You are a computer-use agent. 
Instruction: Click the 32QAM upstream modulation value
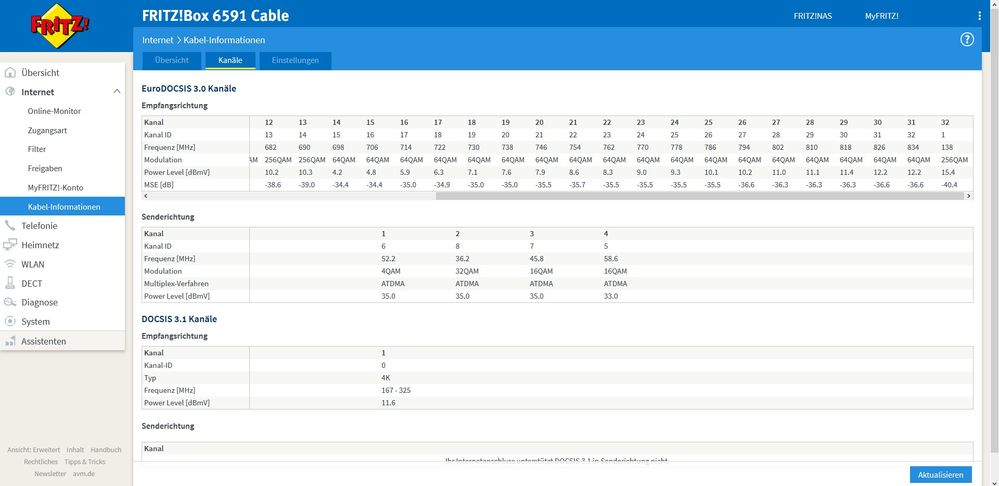[x=466, y=271]
